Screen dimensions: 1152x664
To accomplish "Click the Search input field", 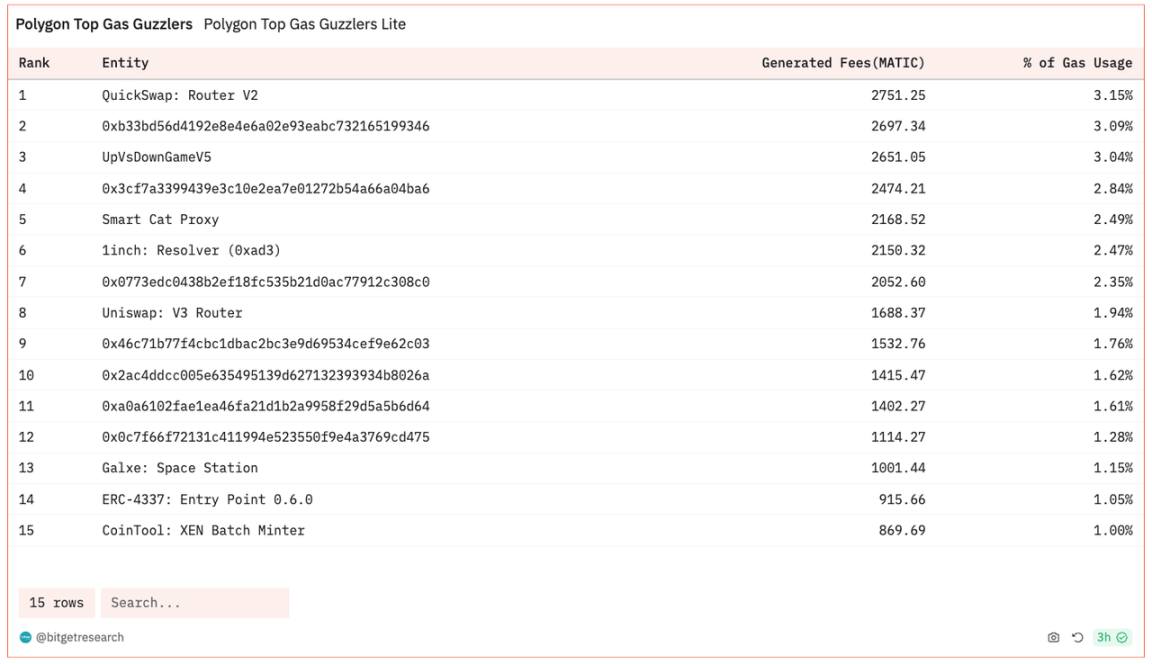I will coord(195,603).
